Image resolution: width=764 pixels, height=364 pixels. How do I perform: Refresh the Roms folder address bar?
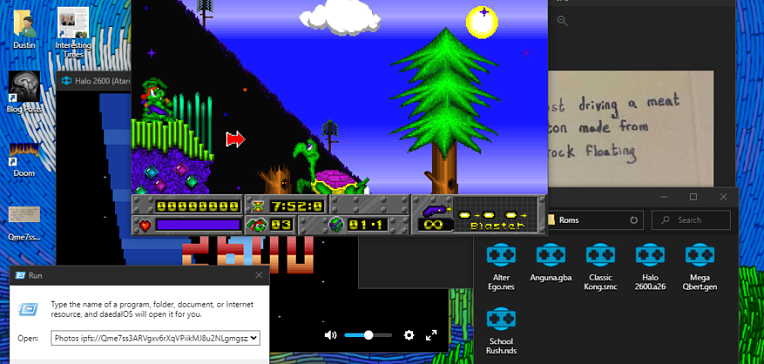[633, 220]
